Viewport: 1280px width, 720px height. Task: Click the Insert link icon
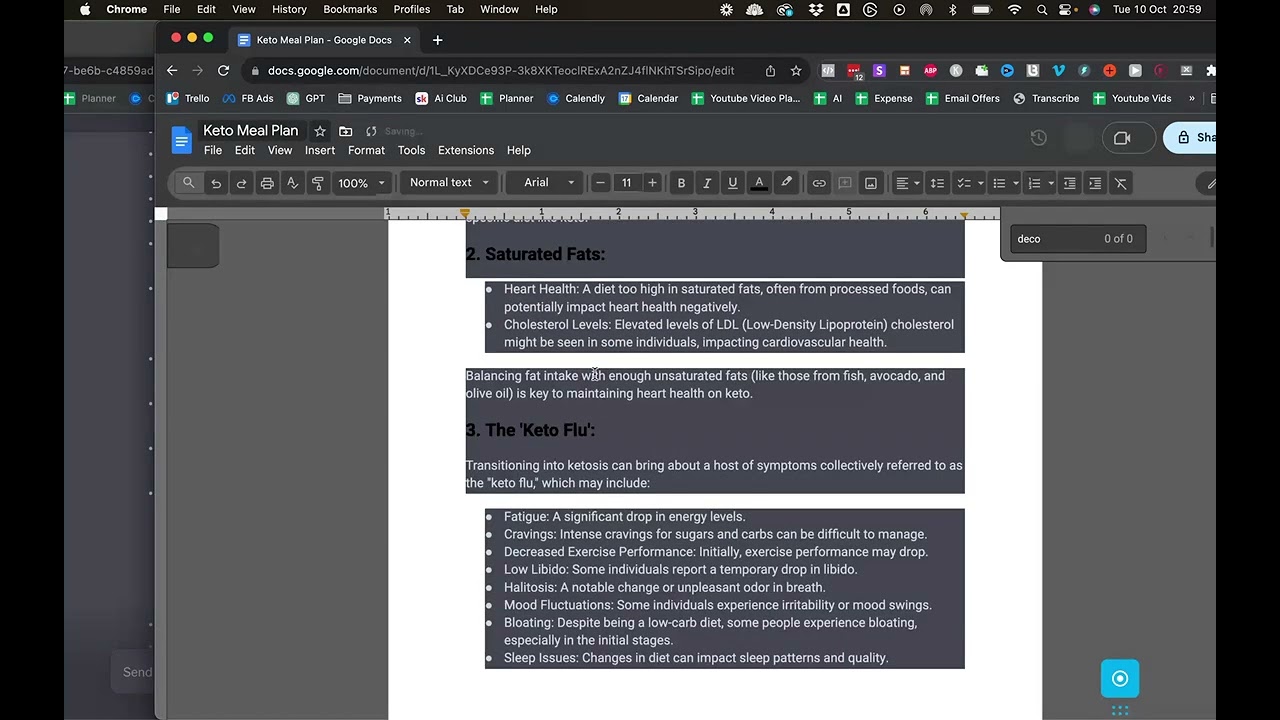819,183
